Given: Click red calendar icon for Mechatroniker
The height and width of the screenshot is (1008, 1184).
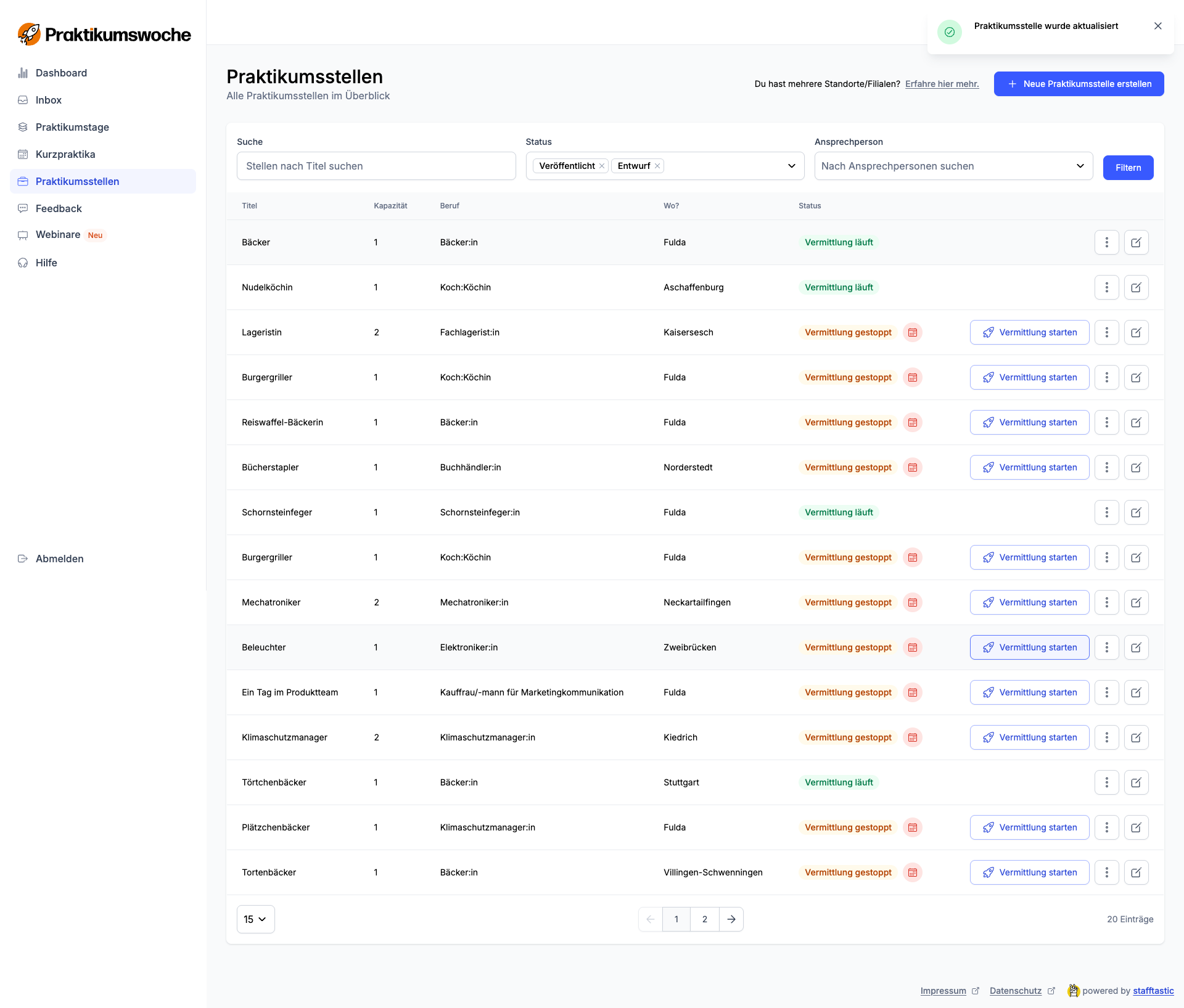Looking at the screenshot, I should point(913,602).
